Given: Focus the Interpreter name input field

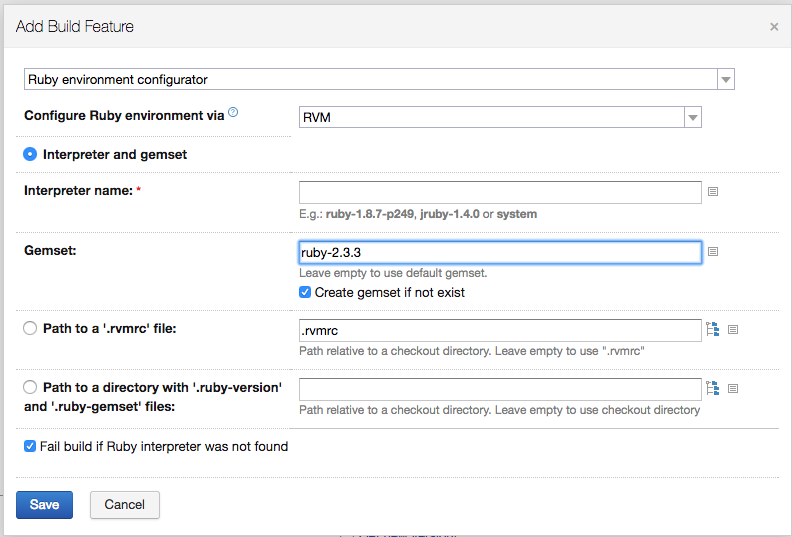Looking at the screenshot, I should 500,192.
